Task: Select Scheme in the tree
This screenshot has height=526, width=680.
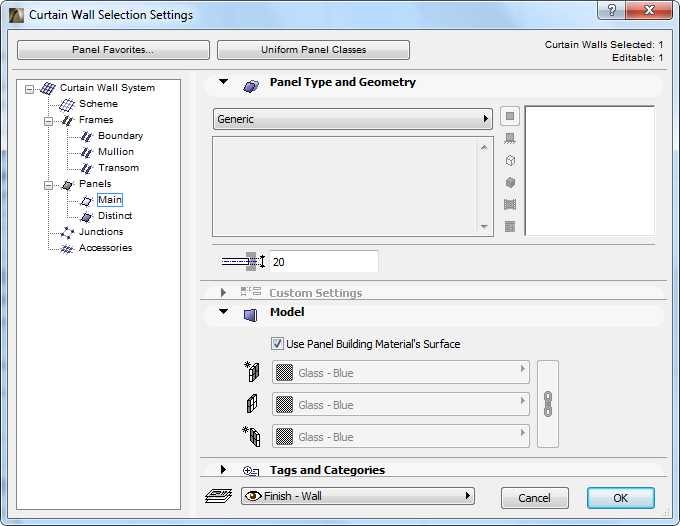Action: 98,104
